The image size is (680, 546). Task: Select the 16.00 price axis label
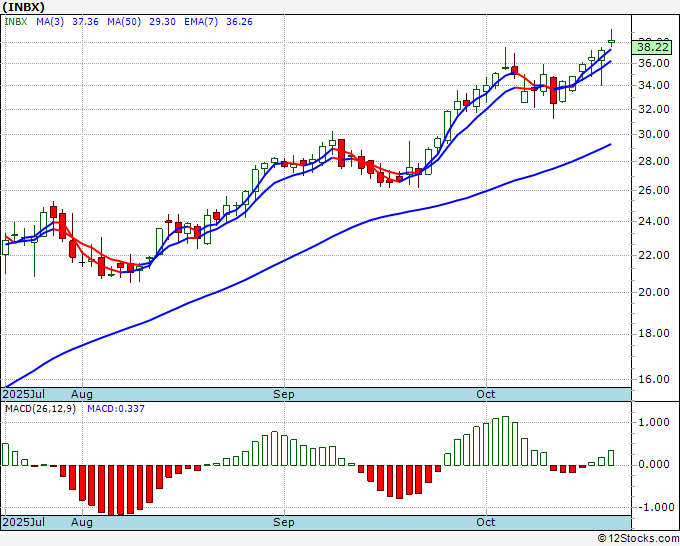[x=654, y=379]
